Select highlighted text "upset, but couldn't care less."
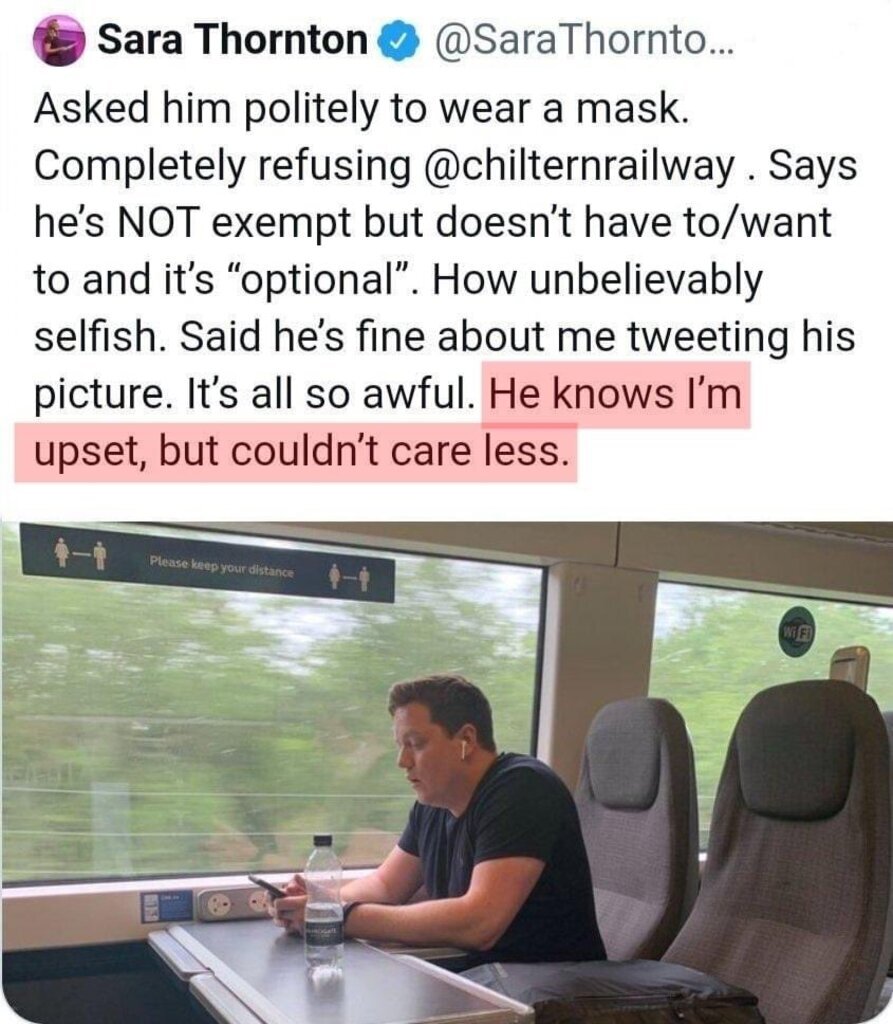 click(x=297, y=452)
